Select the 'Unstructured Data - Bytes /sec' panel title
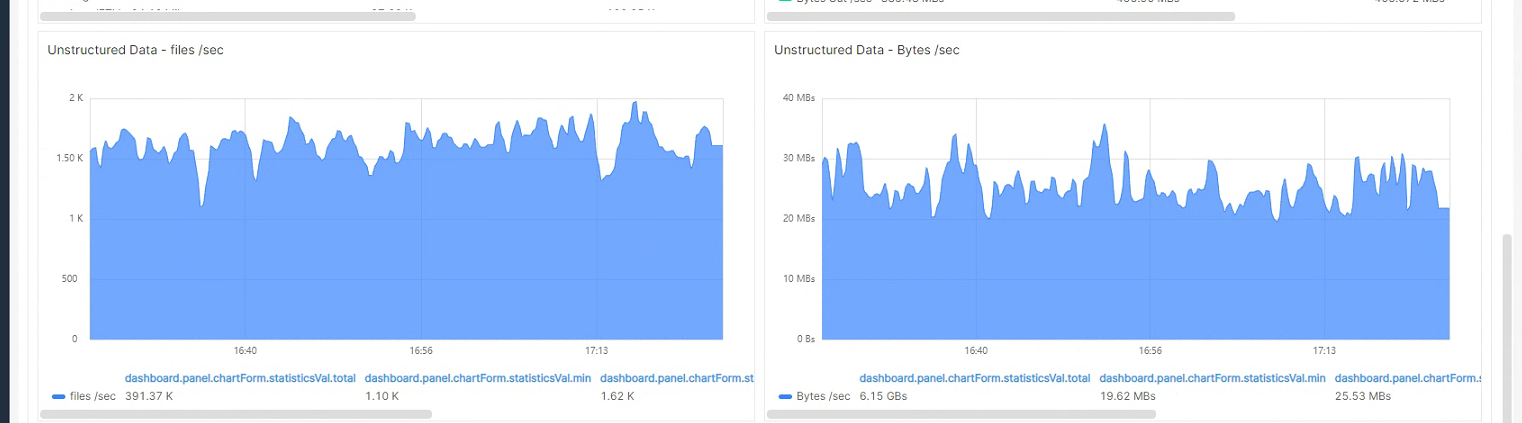This screenshot has width=1522, height=423. [x=866, y=50]
